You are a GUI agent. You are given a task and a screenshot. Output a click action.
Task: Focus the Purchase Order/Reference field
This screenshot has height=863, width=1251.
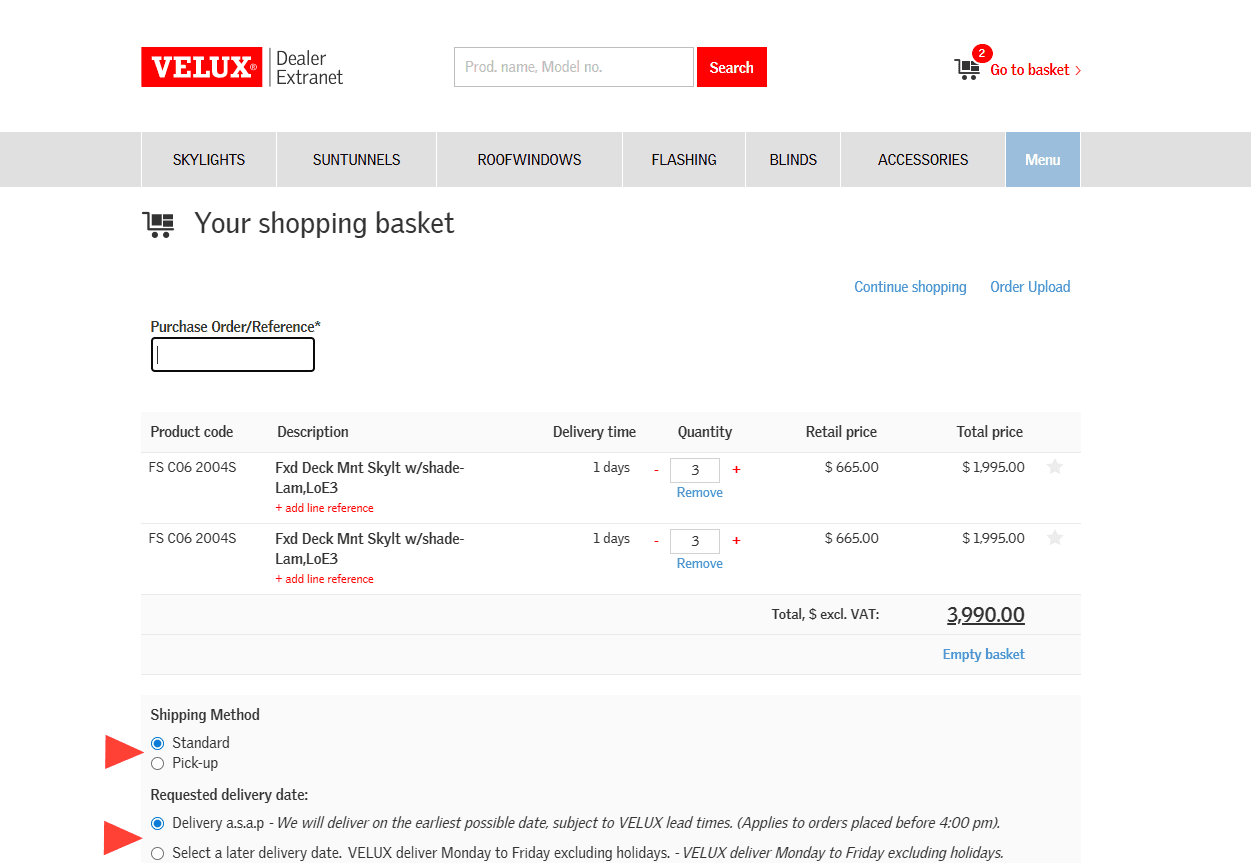(x=233, y=355)
